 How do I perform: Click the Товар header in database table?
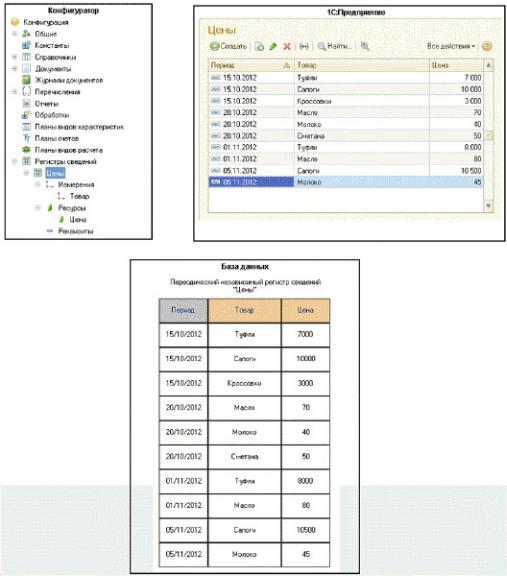coord(244,310)
